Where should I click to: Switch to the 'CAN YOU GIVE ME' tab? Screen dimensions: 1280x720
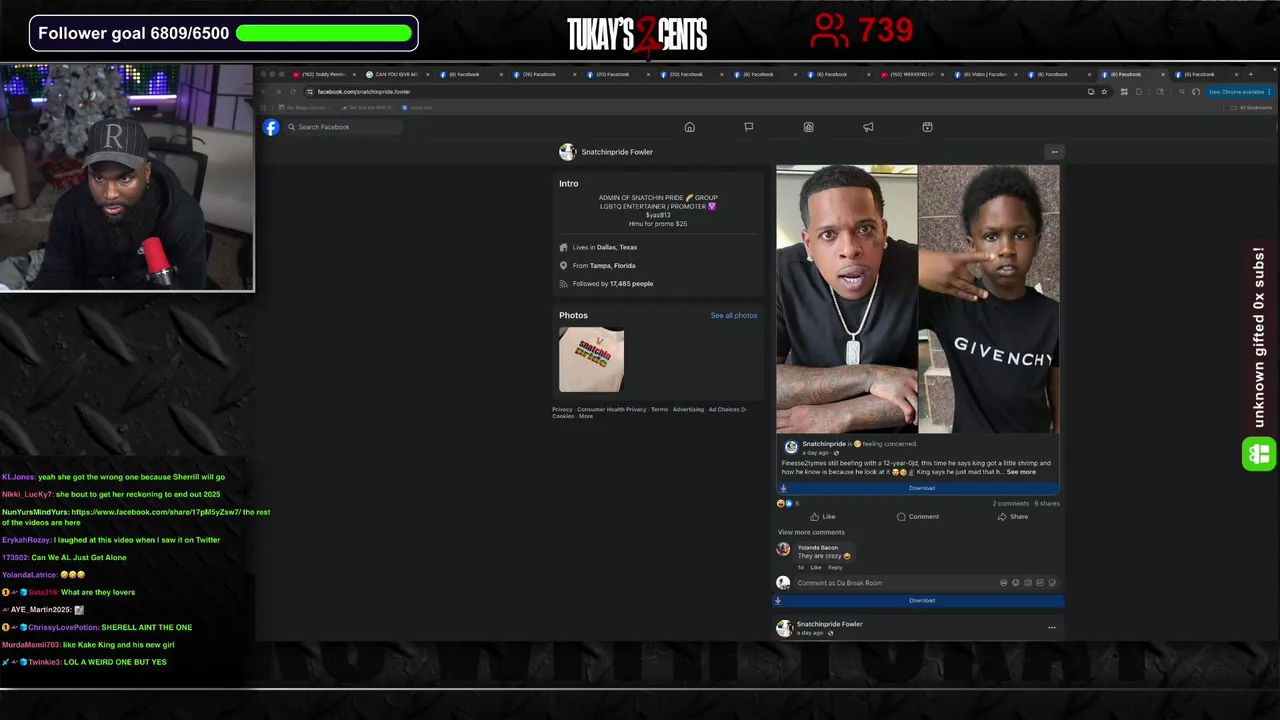click(x=395, y=75)
